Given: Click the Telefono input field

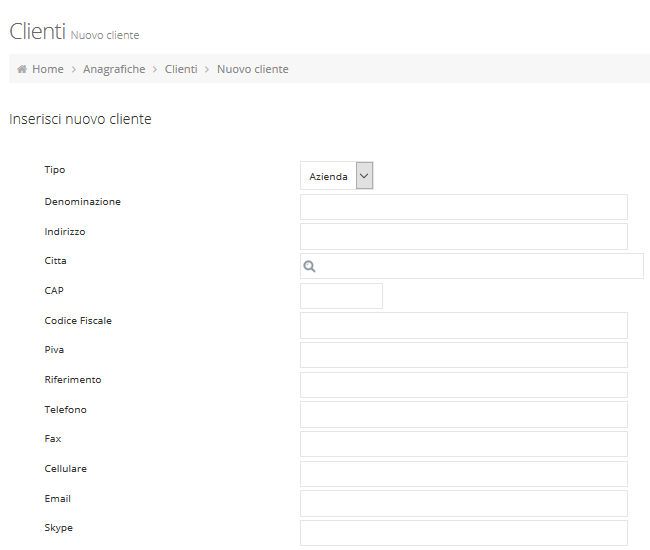Looking at the screenshot, I should (x=463, y=414).
